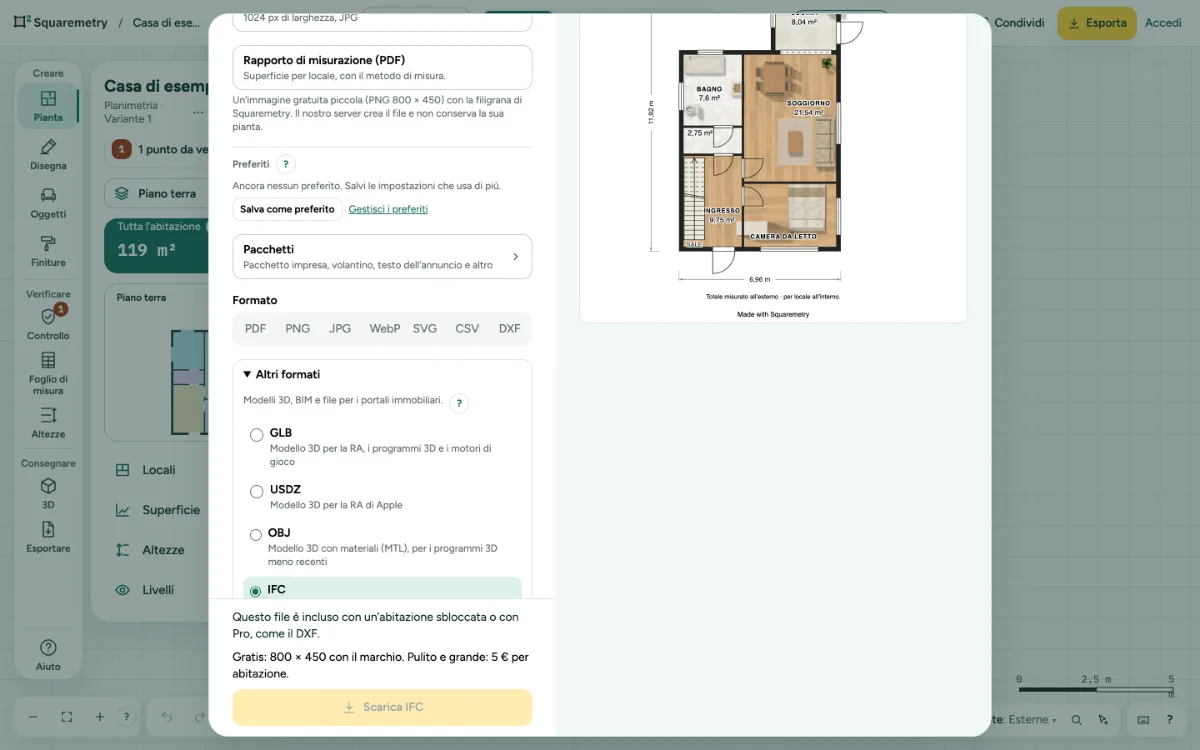This screenshot has height=750, width=1200.
Task: Open the Oggetti objects panel
Action: point(48,202)
